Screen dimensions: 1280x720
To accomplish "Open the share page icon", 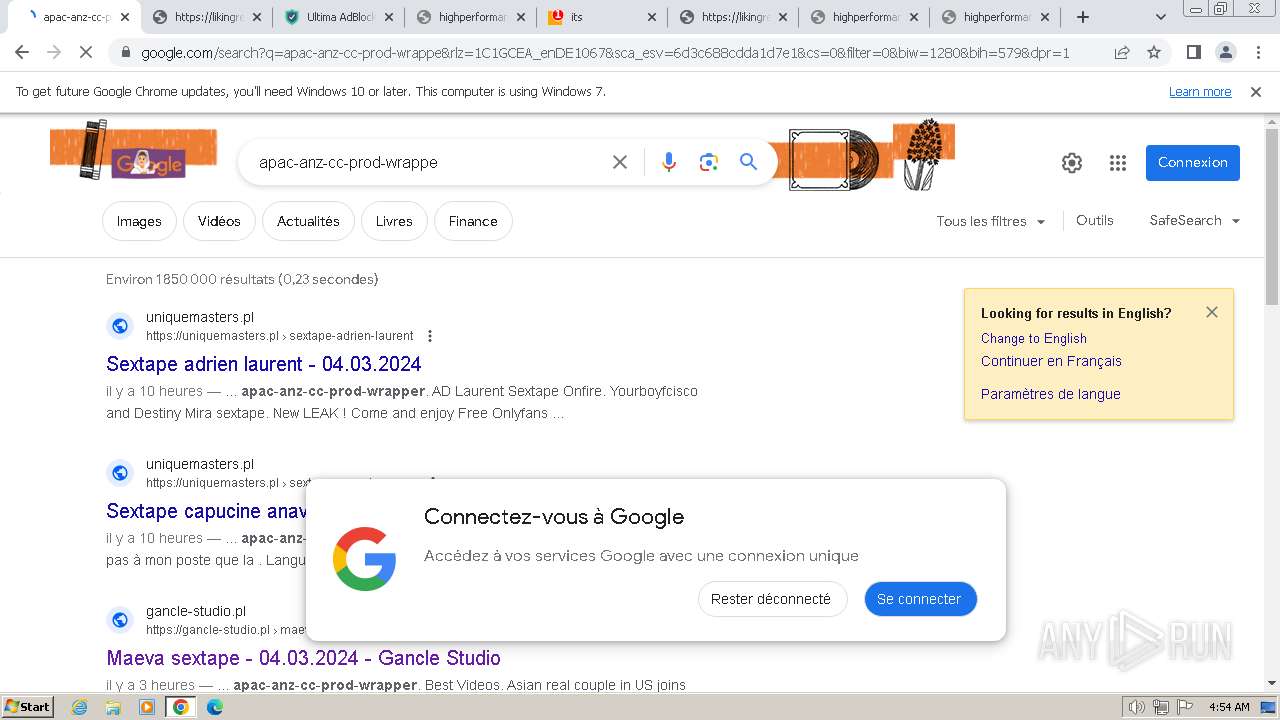I will pyautogui.click(x=1122, y=53).
